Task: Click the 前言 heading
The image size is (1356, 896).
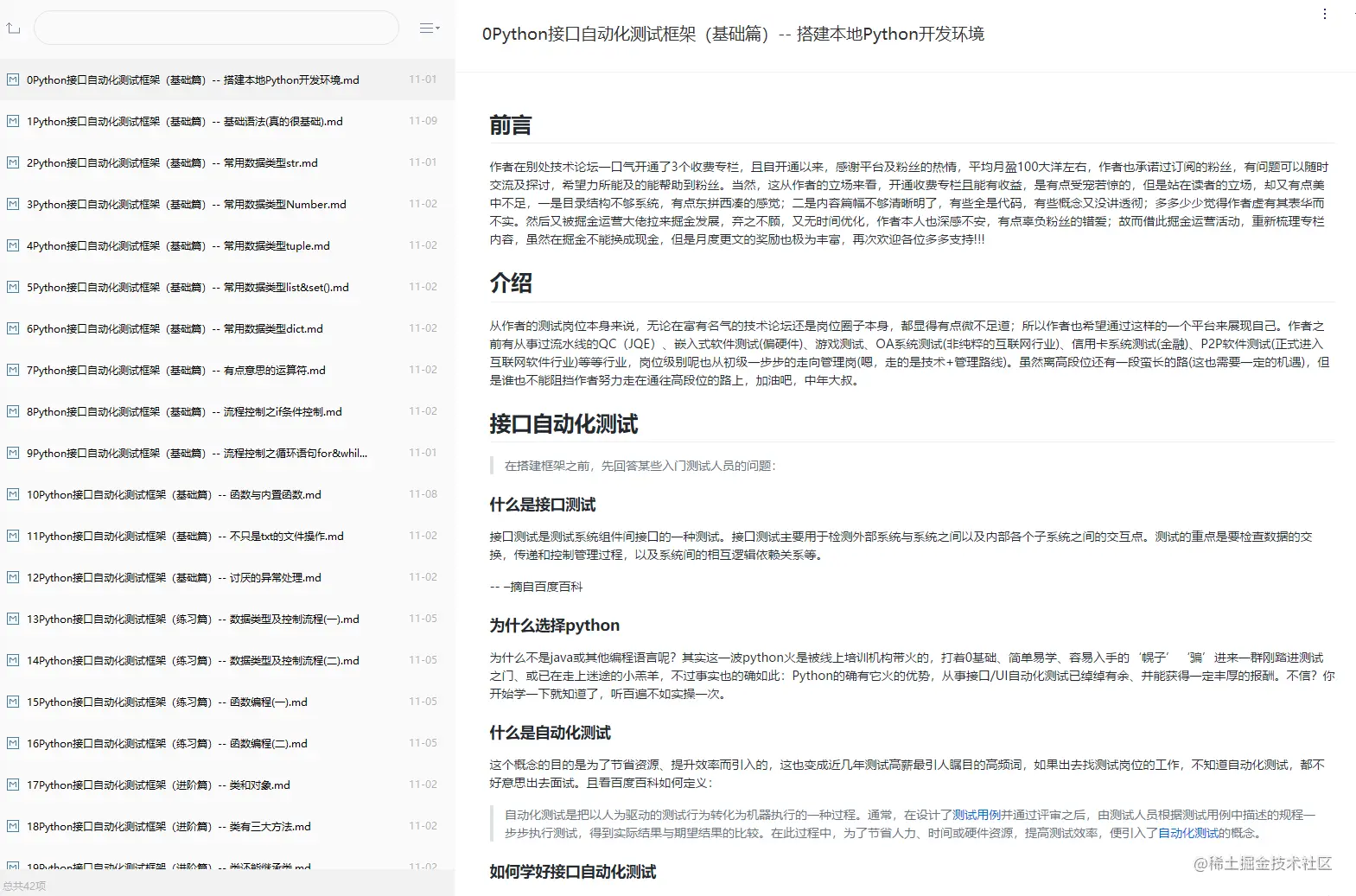Action: tap(510, 126)
